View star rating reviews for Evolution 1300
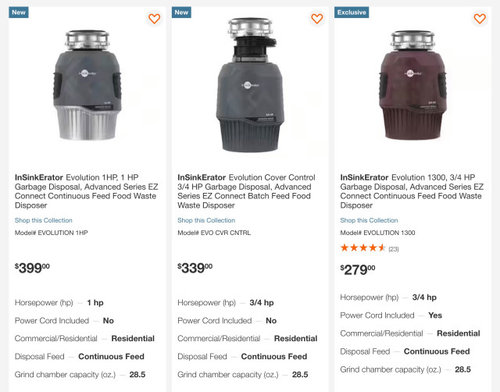The image size is (500, 392). pyautogui.click(x=363, y=248)
